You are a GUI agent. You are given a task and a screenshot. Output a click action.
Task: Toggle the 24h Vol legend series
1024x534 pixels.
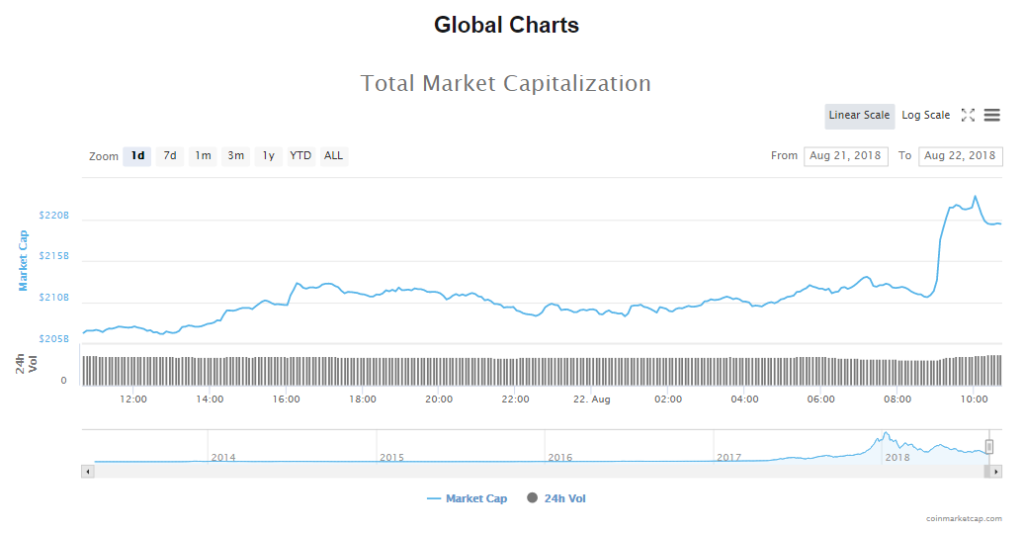tap(556, 498)
